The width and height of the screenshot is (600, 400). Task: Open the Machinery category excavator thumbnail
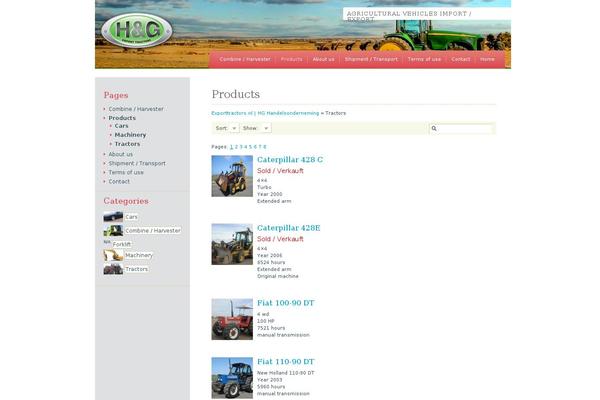[x=113, y=255]
